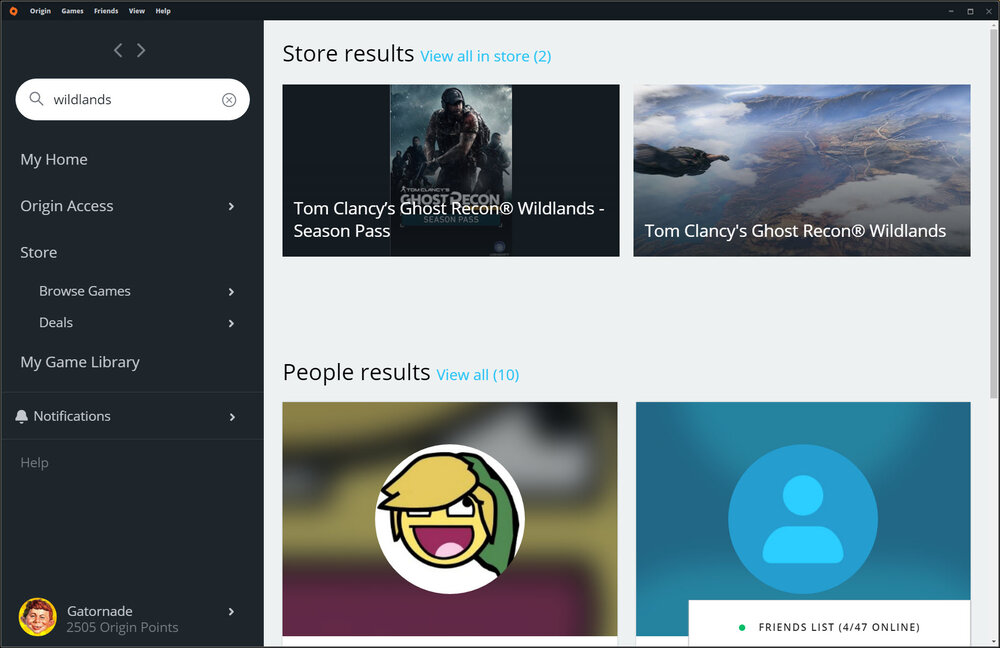Expand Deals submenu arrow
This screenshot has width=1000, height=648.
click(x=231, y=323)
